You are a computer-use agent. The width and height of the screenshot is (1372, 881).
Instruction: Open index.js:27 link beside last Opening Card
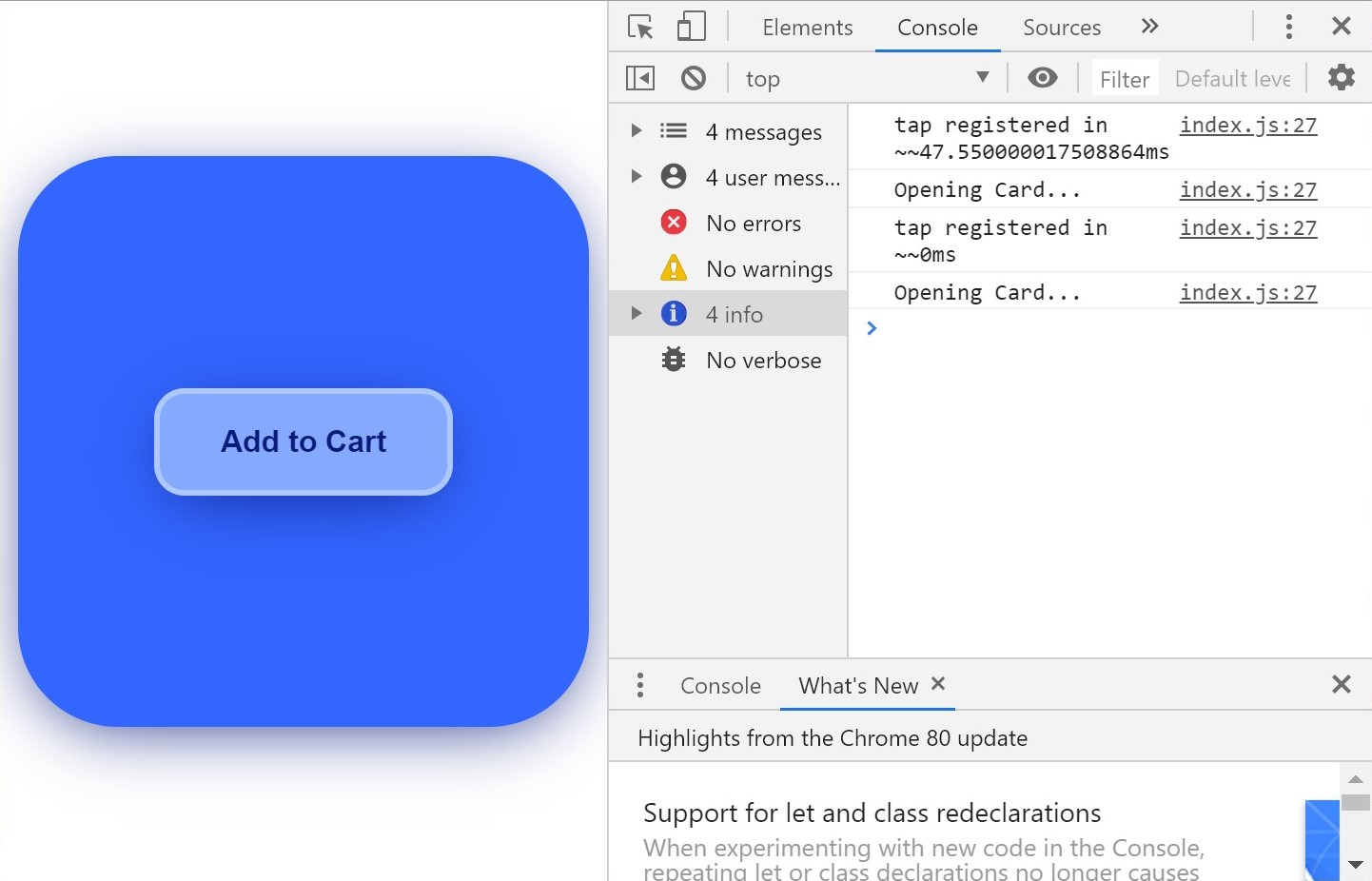[1248, 292]
